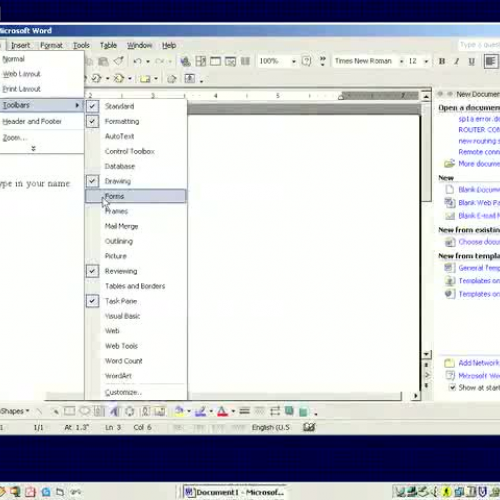This screenshot has height=500, width=500.
Task: Click the Tables and Borders icon
Action: (201, 61)
